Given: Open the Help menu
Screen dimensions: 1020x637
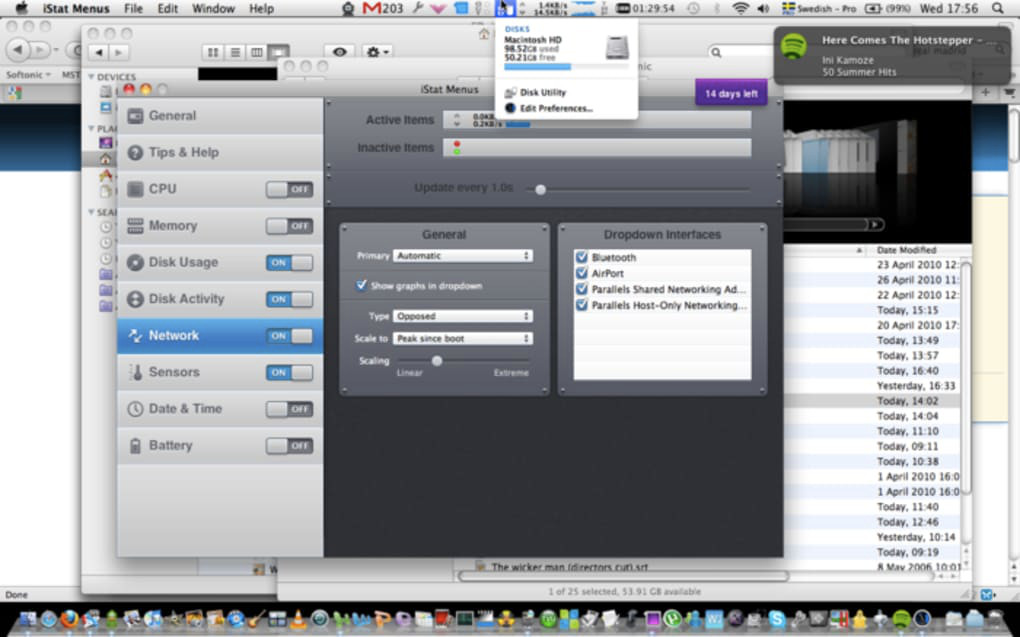Looking at the screenshot, I should coord(261,8).
